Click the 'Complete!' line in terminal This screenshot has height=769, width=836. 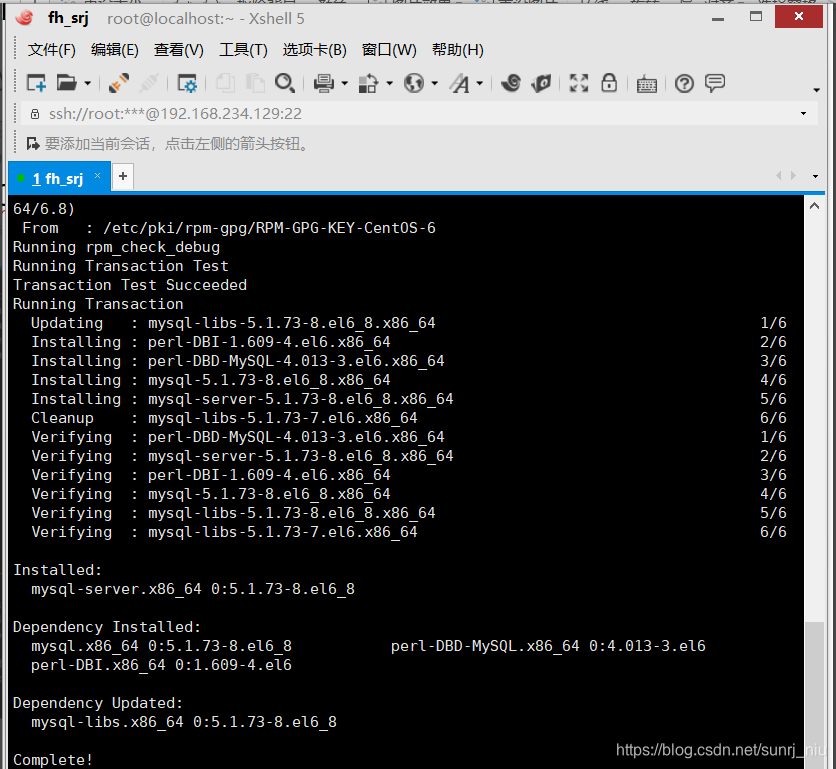tap(53, 759)
